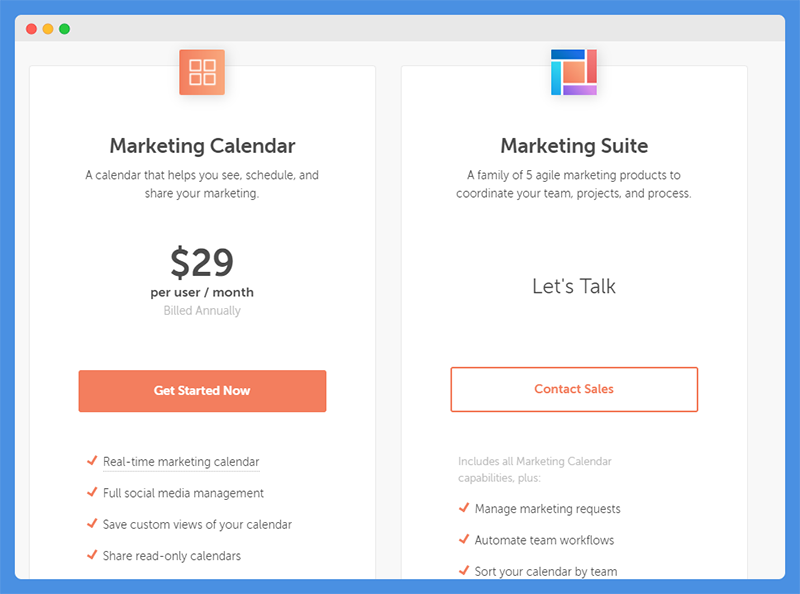Click checkmark next to Share read-only calendars
This screenshot has height=594, width=800.
pos(92,555)
